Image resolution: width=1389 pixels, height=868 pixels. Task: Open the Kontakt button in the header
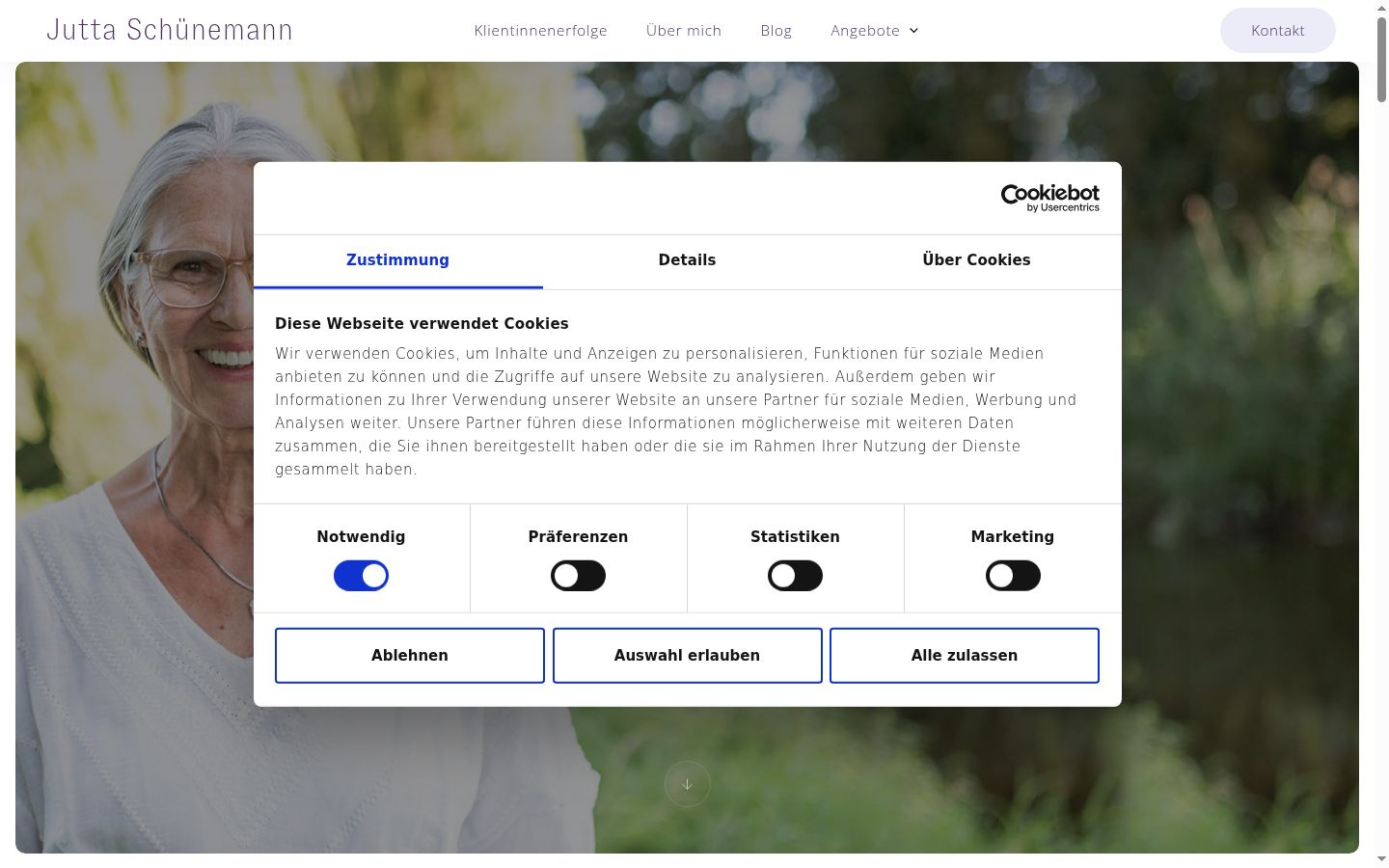1278,31
